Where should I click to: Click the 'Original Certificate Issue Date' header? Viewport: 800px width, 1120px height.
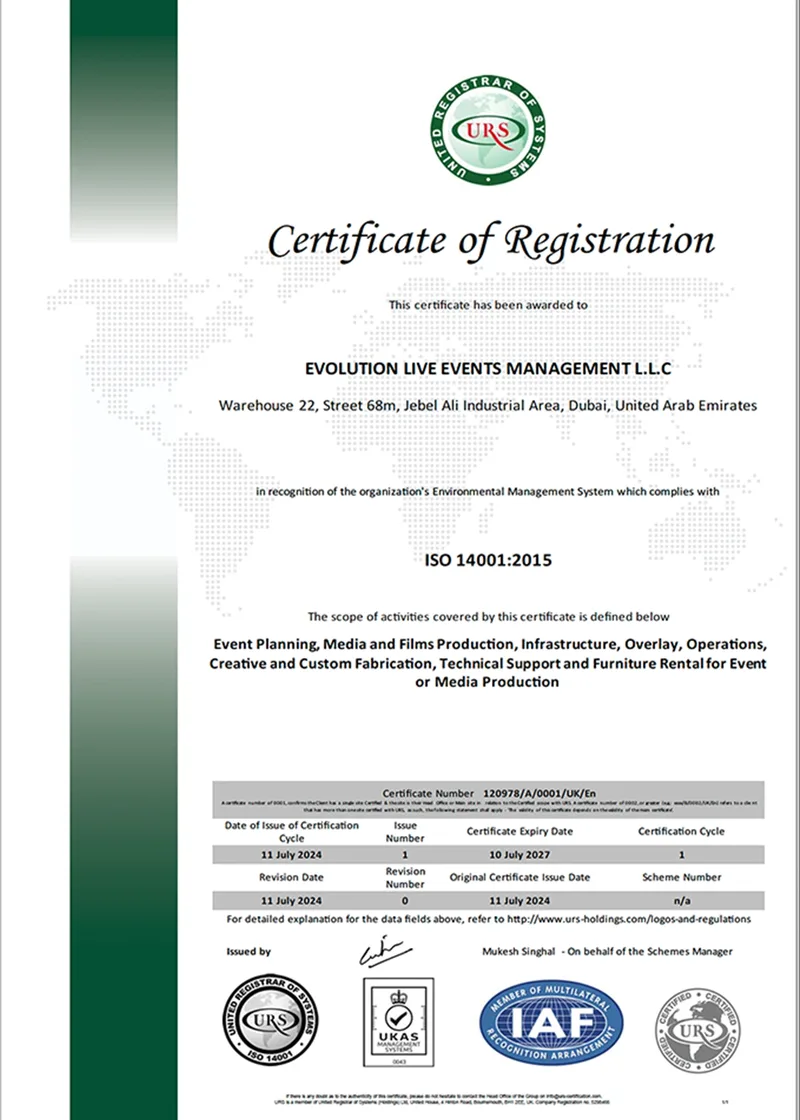pos(520,877)
